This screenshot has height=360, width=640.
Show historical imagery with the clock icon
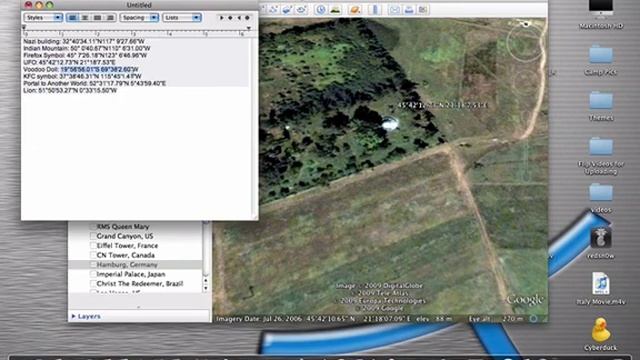[321, 10]
